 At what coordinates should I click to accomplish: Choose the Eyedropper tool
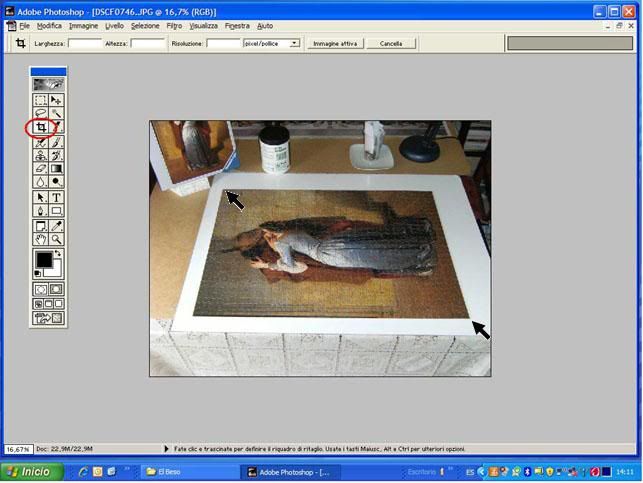tap(56, 226)
